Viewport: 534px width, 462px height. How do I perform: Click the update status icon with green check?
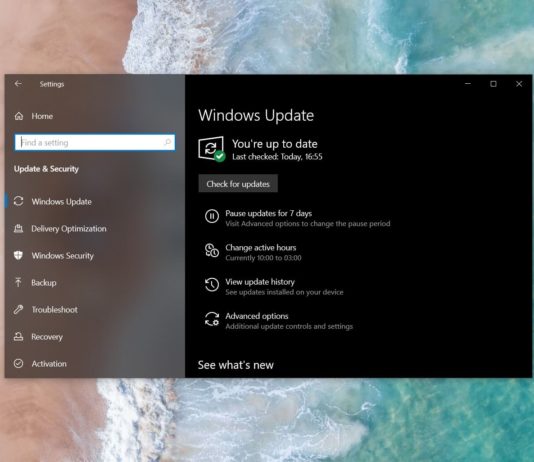[x=211, y=149]
